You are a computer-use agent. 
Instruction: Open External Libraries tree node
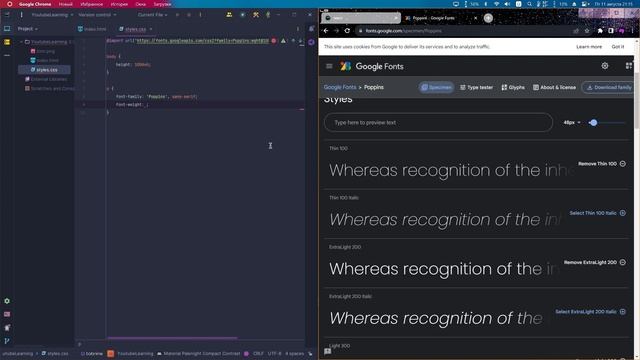(x=46, y=79)
